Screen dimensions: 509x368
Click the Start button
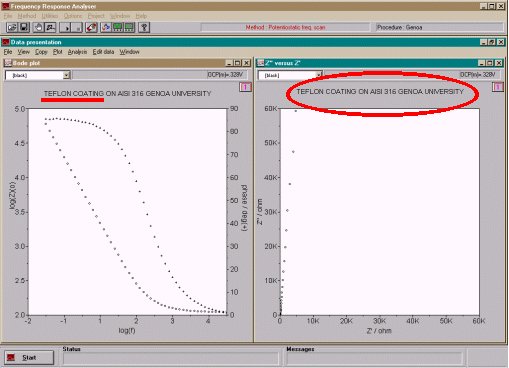[x=29, y=357]
